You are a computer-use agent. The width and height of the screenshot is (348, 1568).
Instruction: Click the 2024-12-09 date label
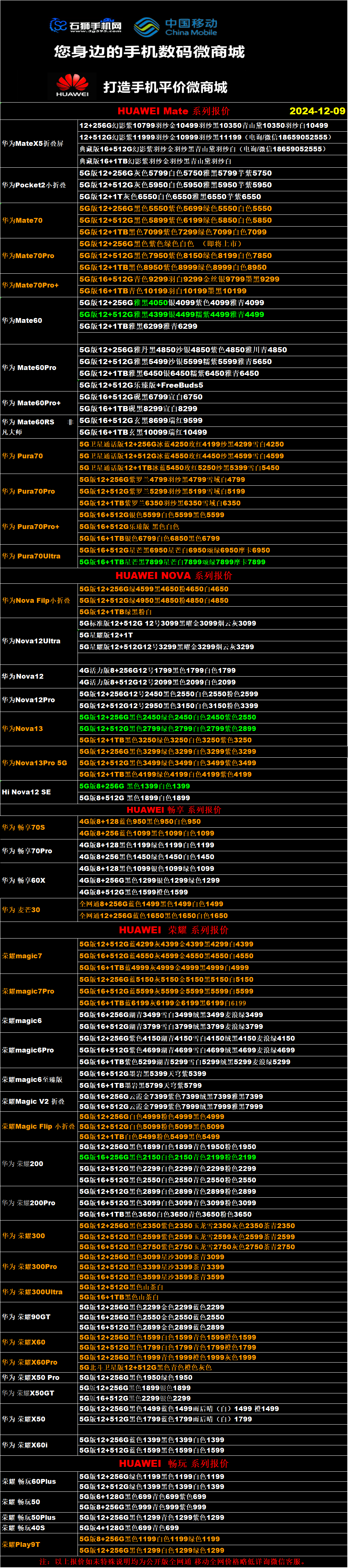click(x=317, y=111)
